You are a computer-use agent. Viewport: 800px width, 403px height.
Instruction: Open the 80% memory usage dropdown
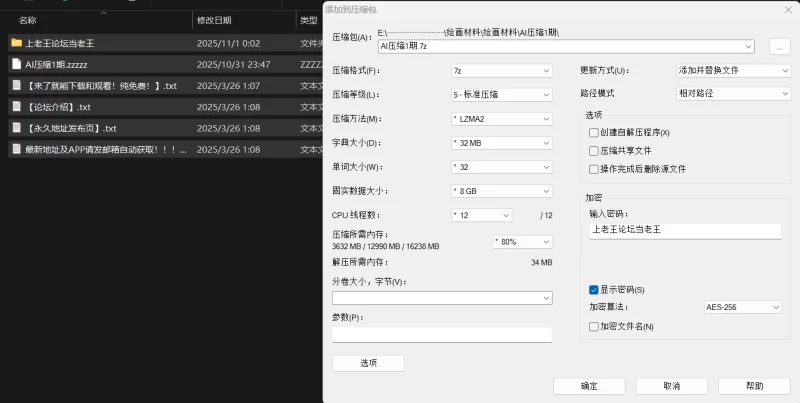click(522, 242)
